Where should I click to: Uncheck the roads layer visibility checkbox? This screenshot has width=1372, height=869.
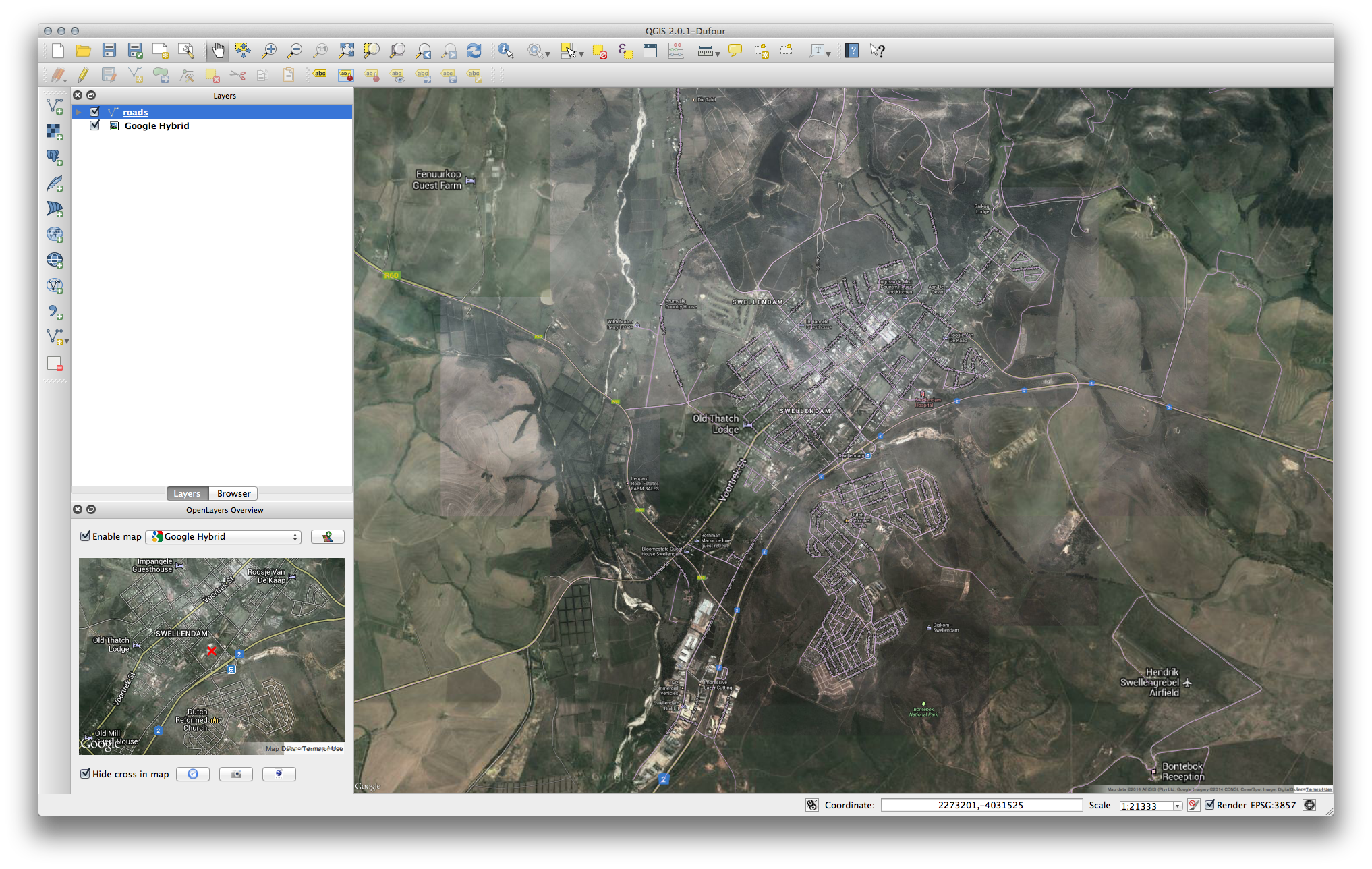coord(94,112)
